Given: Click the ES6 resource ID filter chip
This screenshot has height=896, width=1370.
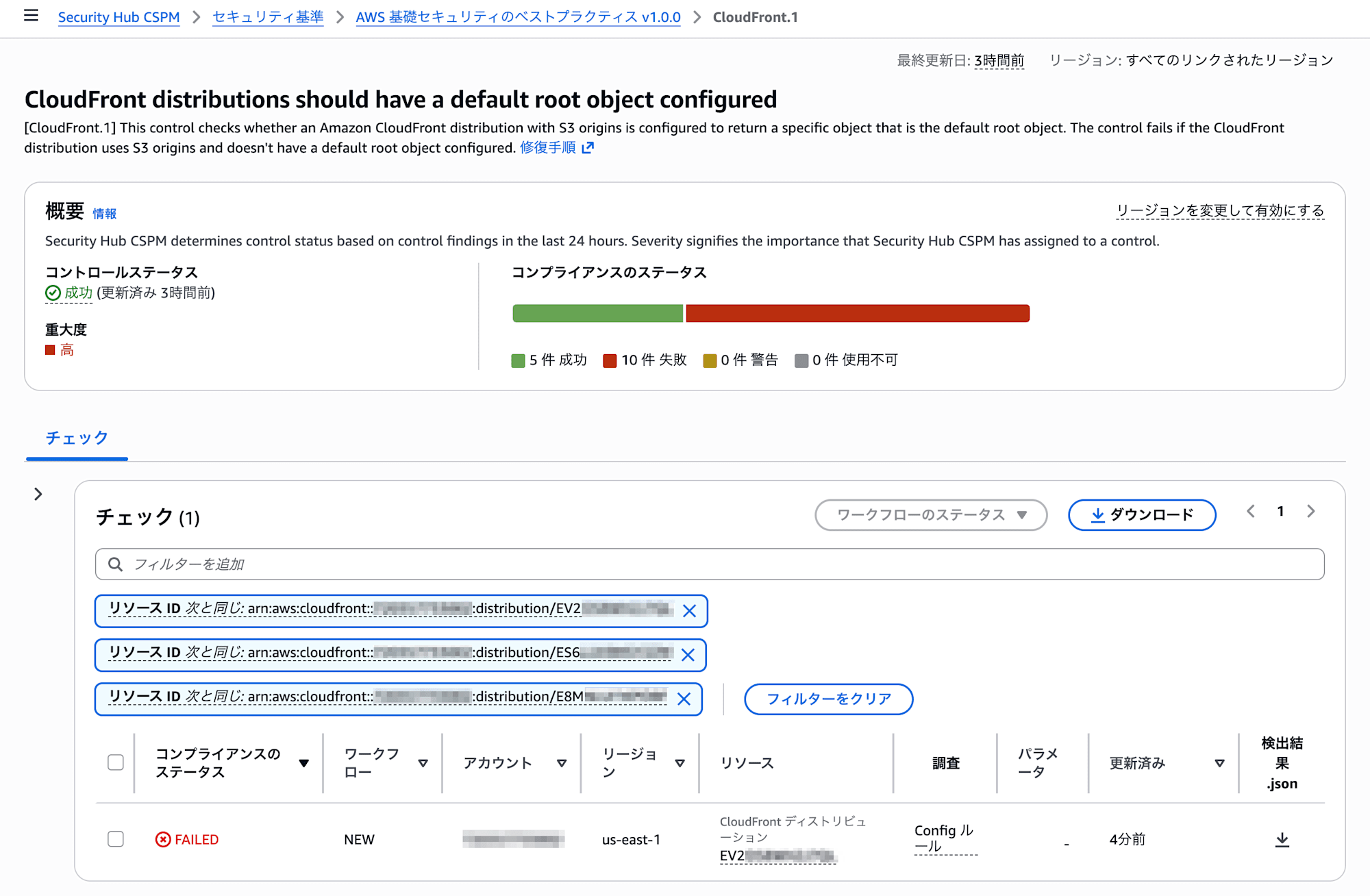Looking at the screenshot, I should click(x=400, y=655).
